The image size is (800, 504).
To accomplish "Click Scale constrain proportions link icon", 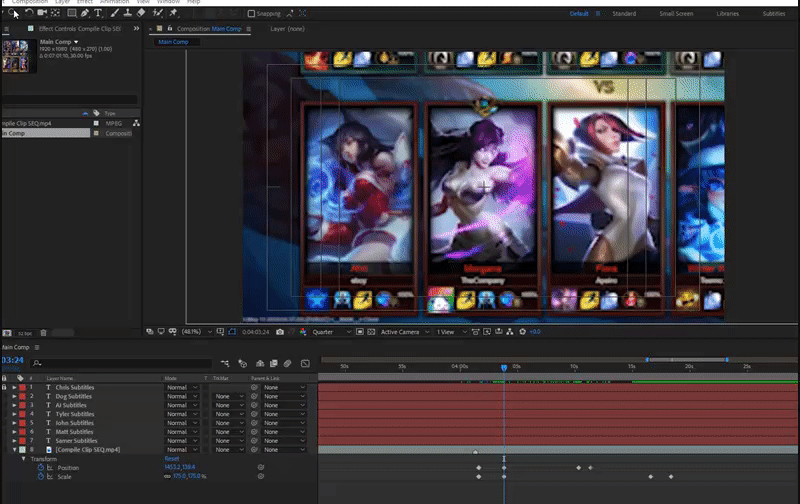I will click(x=167, y=476).
